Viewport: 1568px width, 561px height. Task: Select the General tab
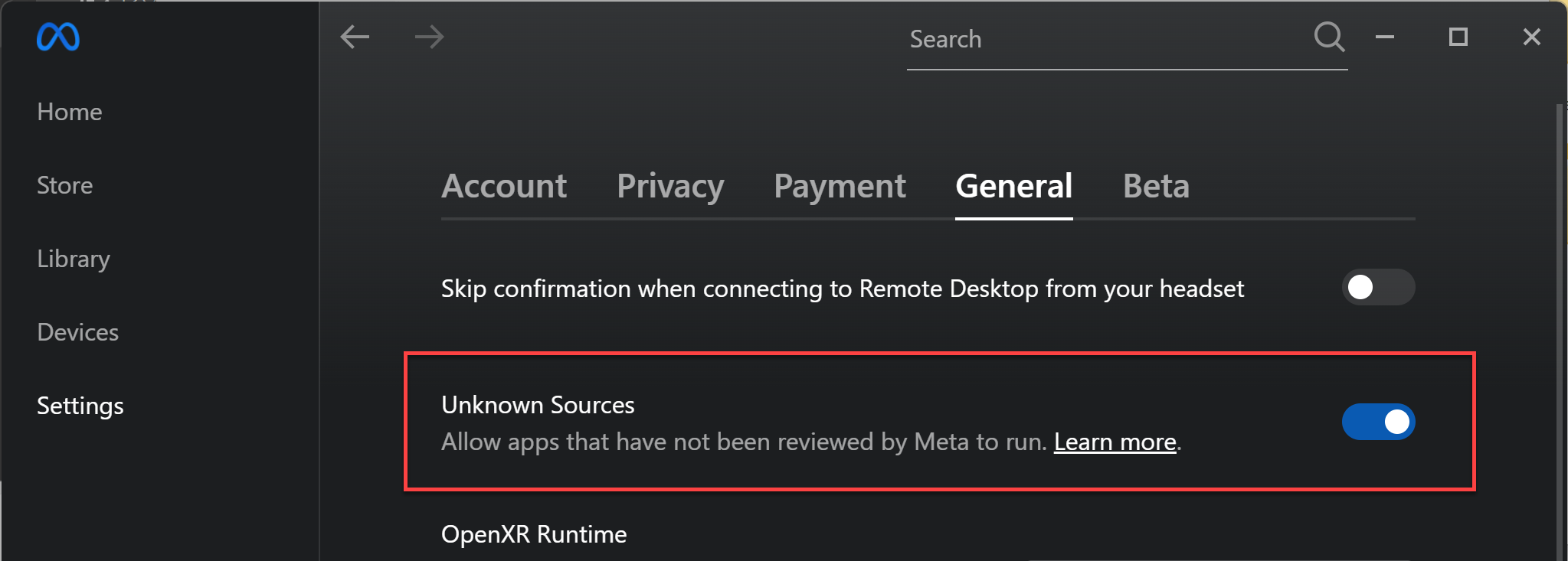1013,186
